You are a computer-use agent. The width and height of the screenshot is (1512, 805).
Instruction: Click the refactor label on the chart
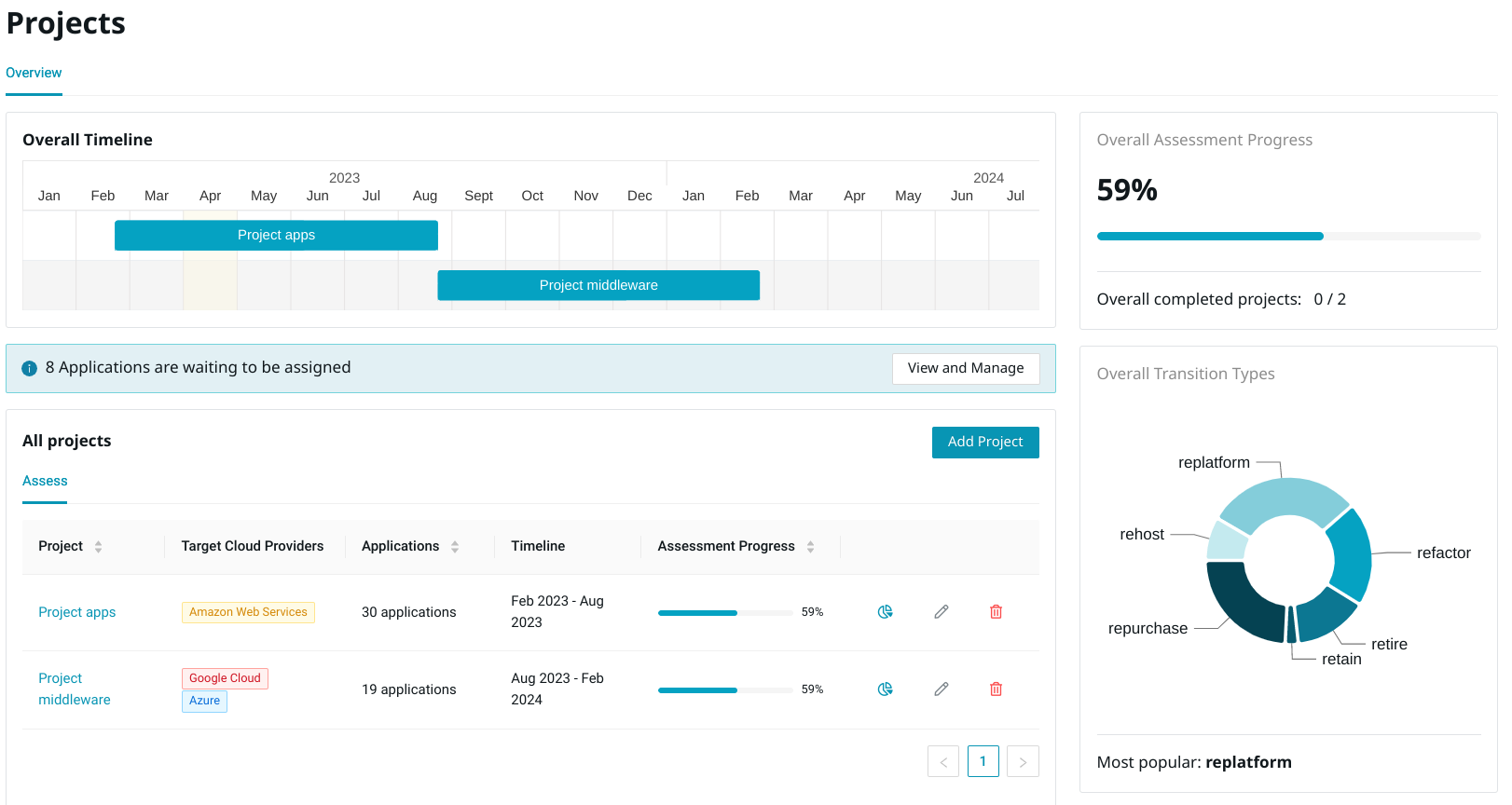coord(1444,553)
